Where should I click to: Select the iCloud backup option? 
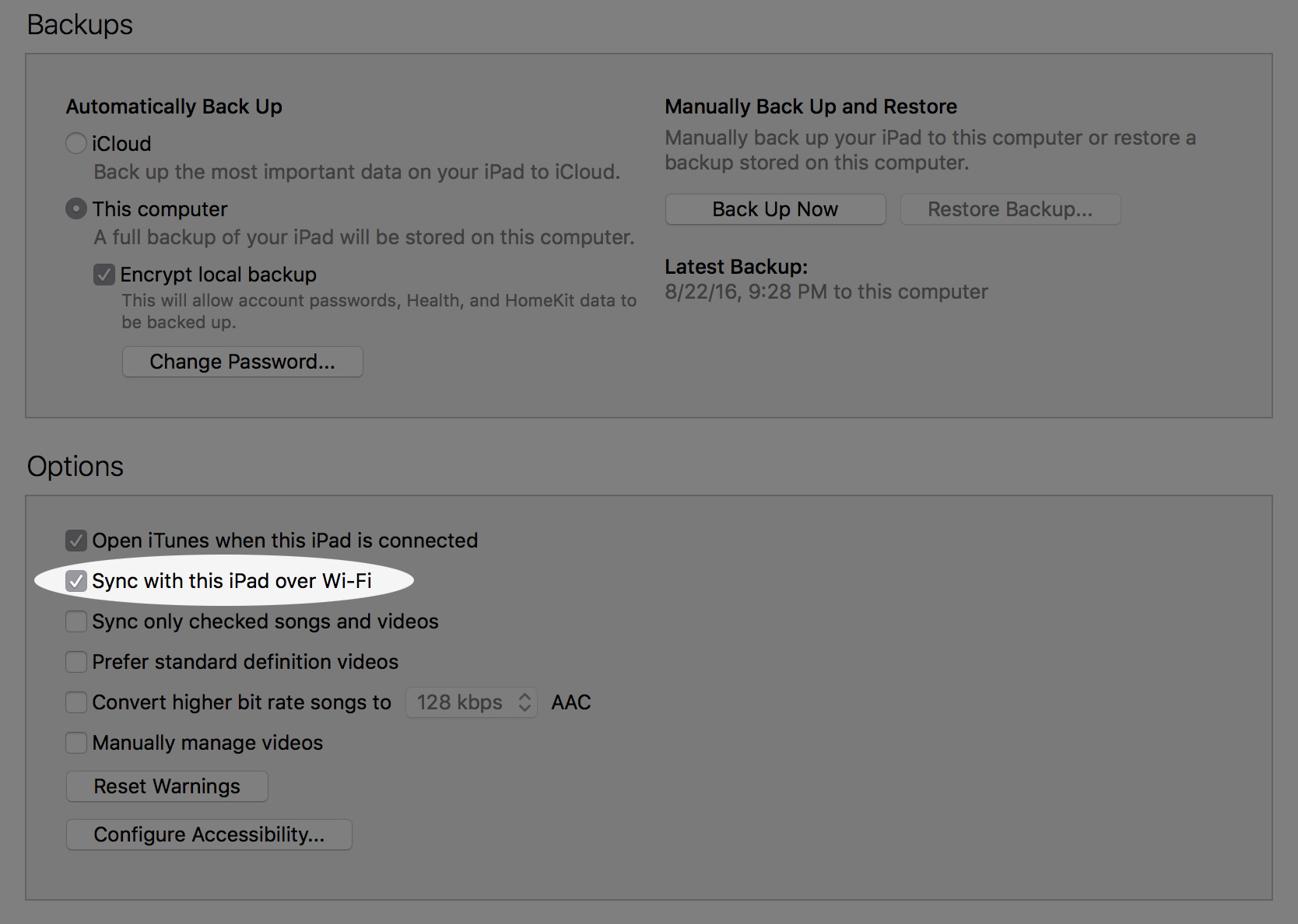(x=75, y=143)
